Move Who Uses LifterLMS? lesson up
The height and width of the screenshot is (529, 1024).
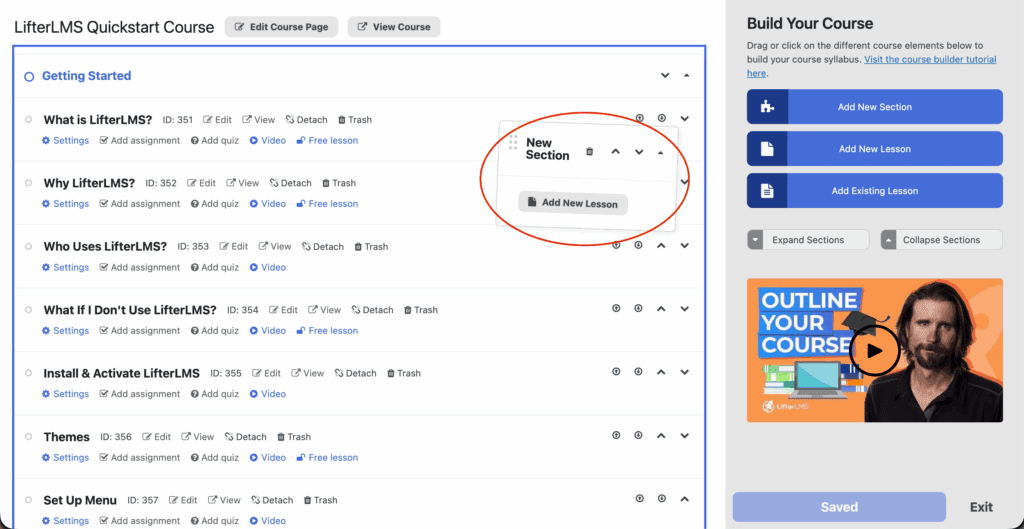[x=661, y=246]
